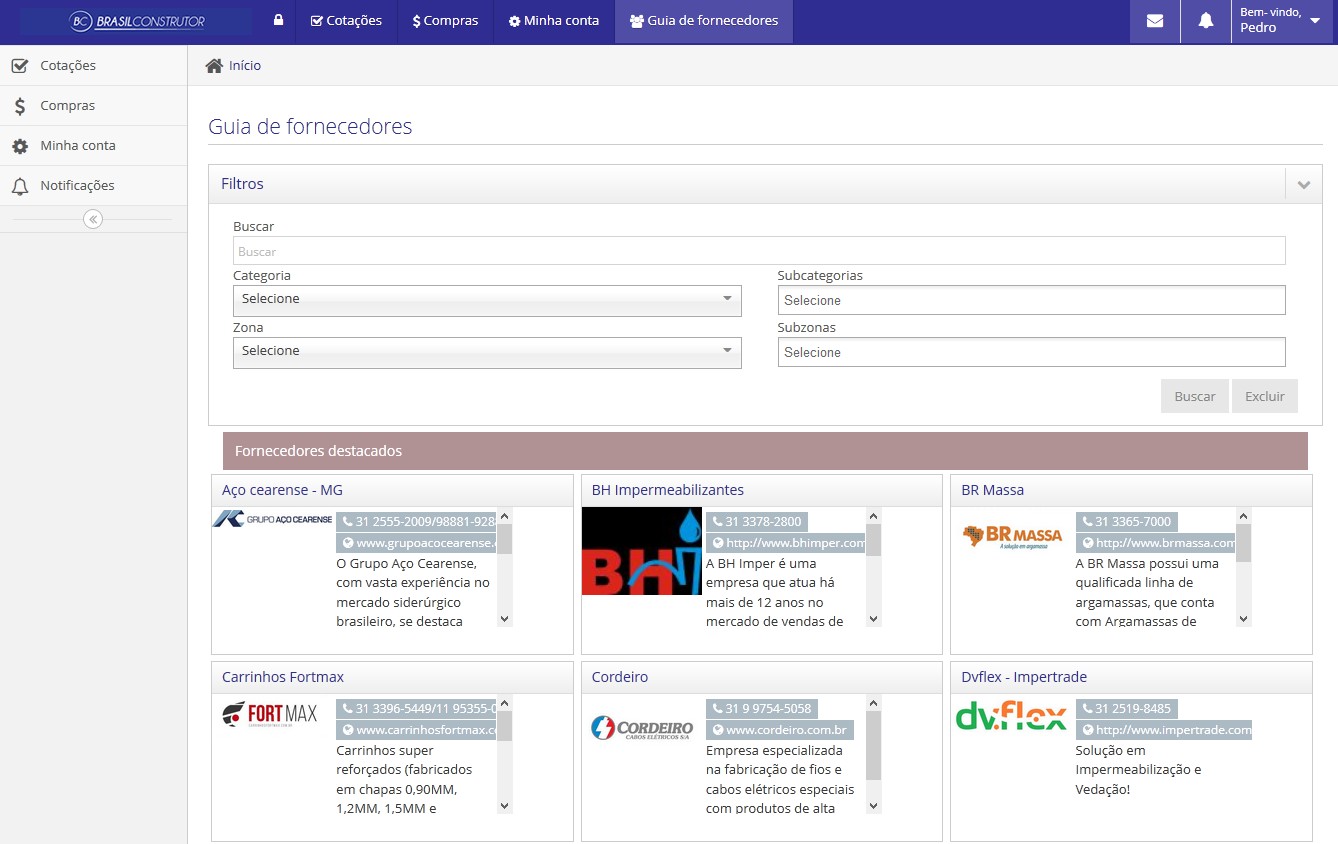Click Fortmax logo image
This screenshot has height=844, width=1338.
point(270,715)
